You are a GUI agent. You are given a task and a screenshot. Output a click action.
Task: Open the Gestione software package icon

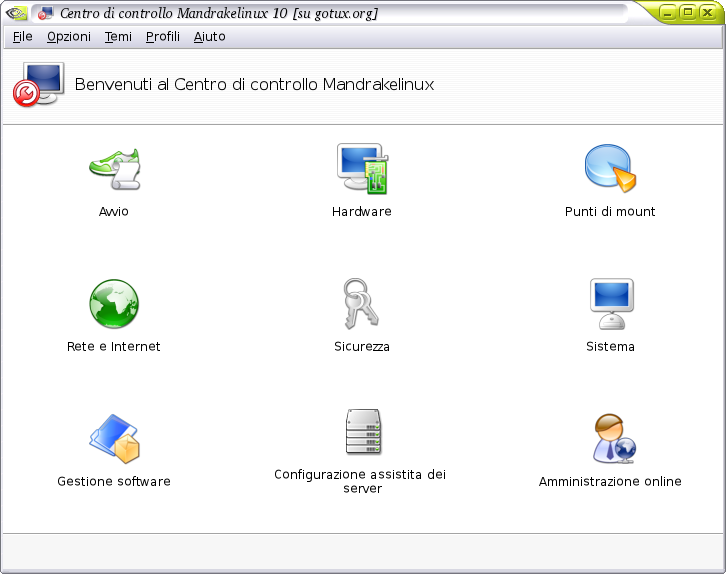click(114, 439)
